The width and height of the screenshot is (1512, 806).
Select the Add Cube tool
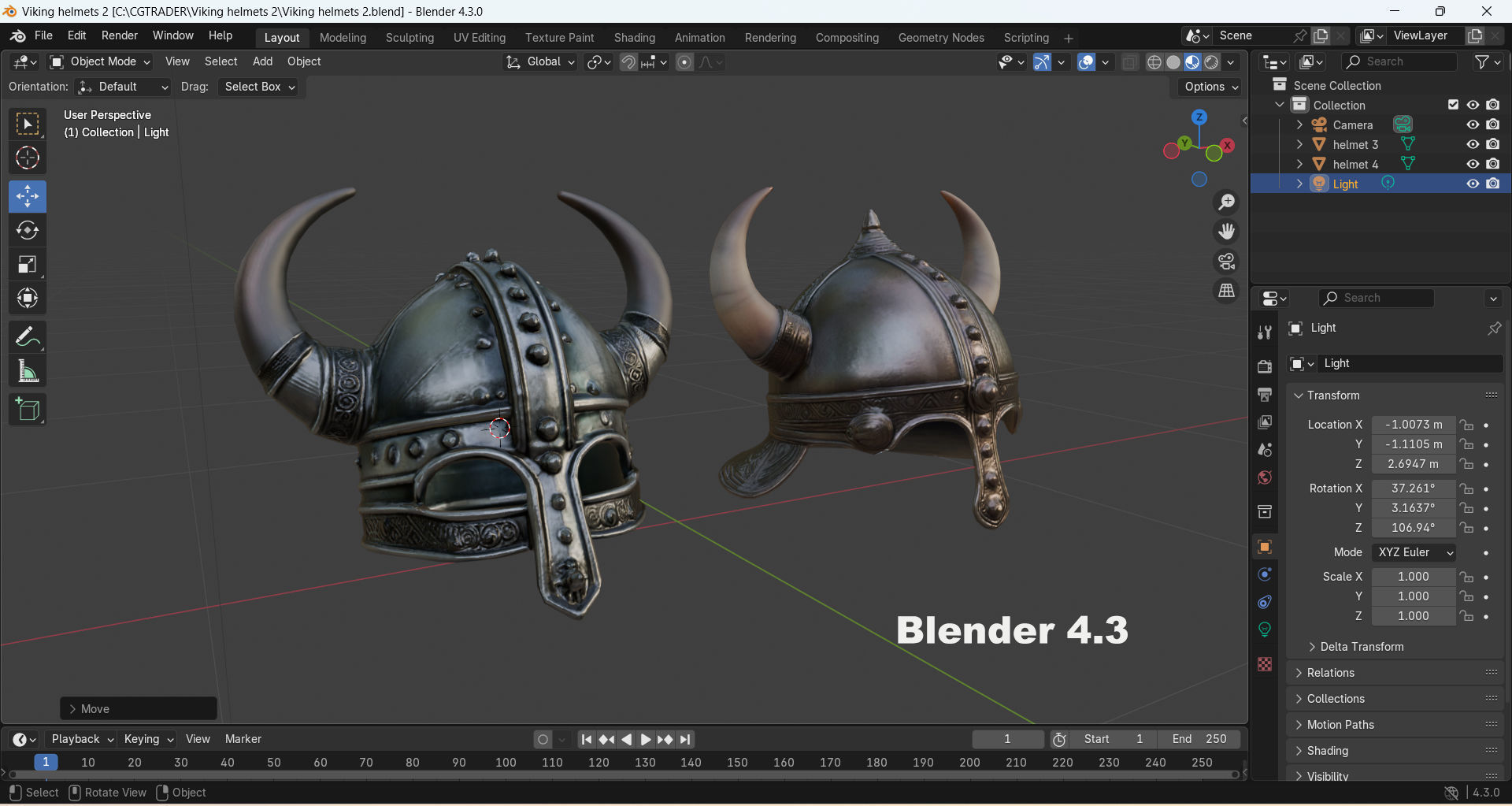click(28, 410)
